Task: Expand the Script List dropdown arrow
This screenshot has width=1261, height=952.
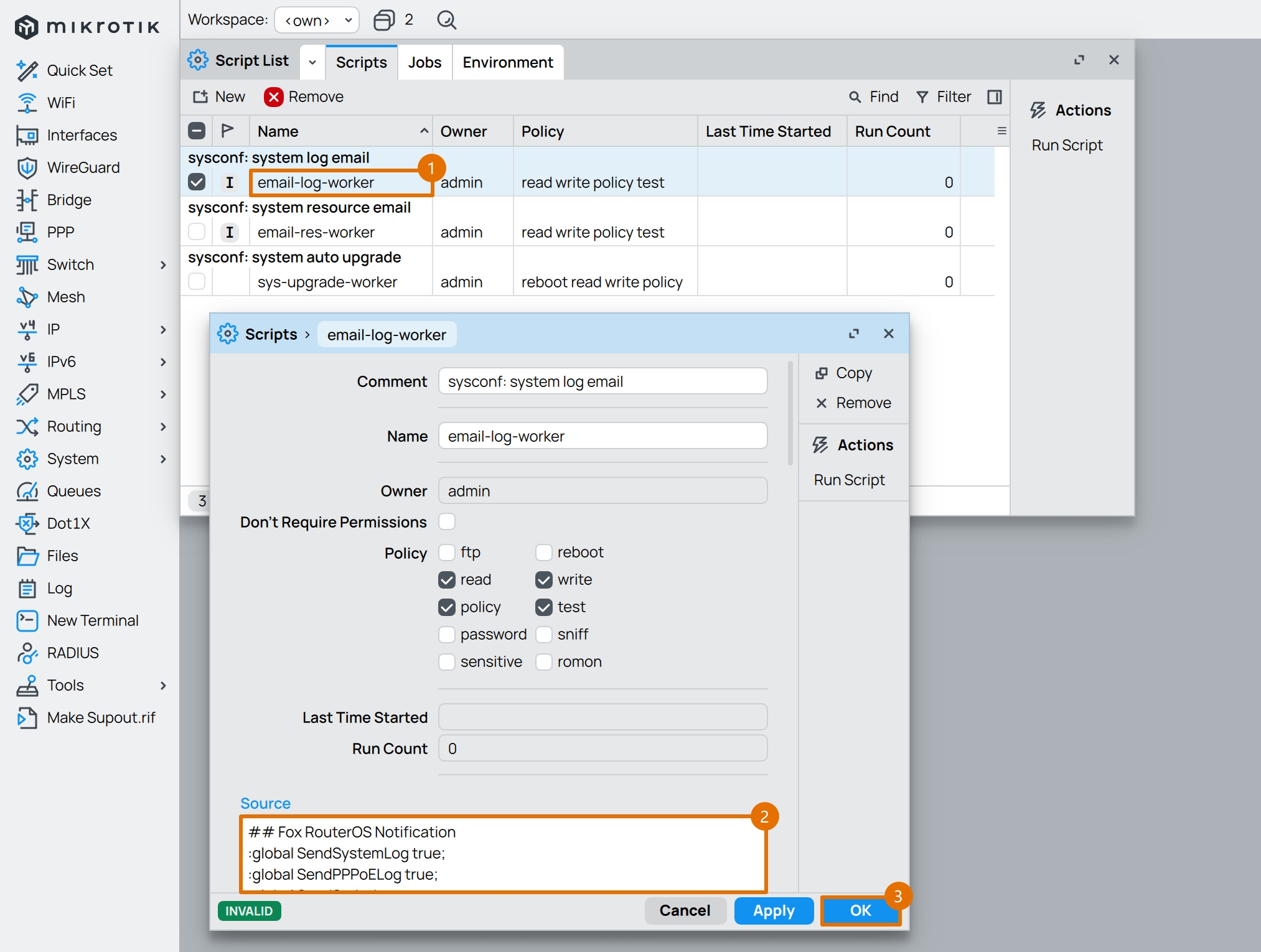Action: coord(312,62)
